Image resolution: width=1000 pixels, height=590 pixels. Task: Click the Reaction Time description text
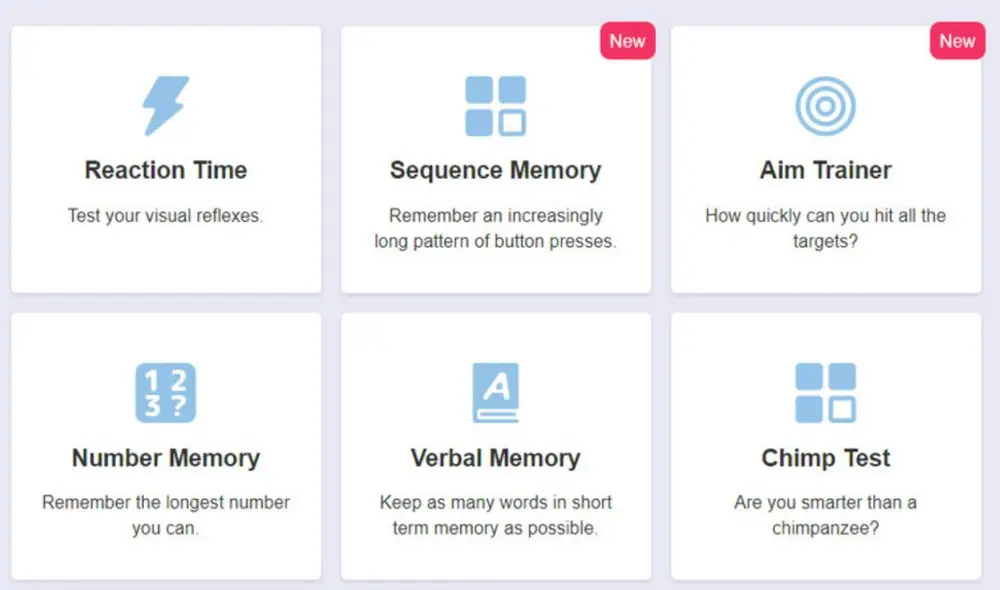pos(166,215)
